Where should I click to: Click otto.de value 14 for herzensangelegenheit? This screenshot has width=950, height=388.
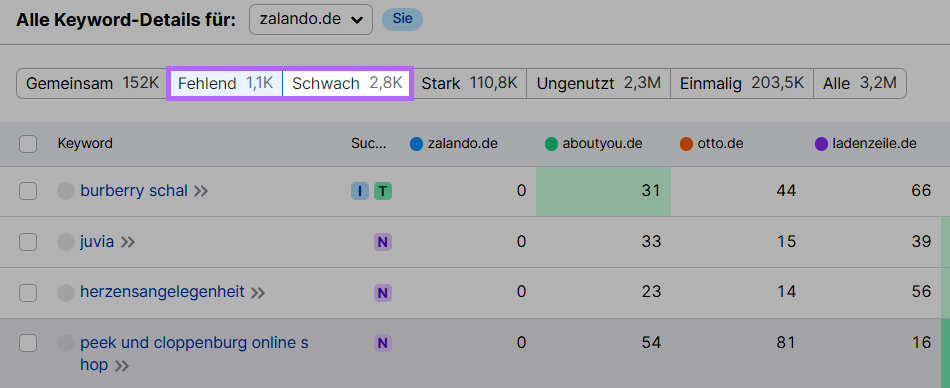click(786, 292)
